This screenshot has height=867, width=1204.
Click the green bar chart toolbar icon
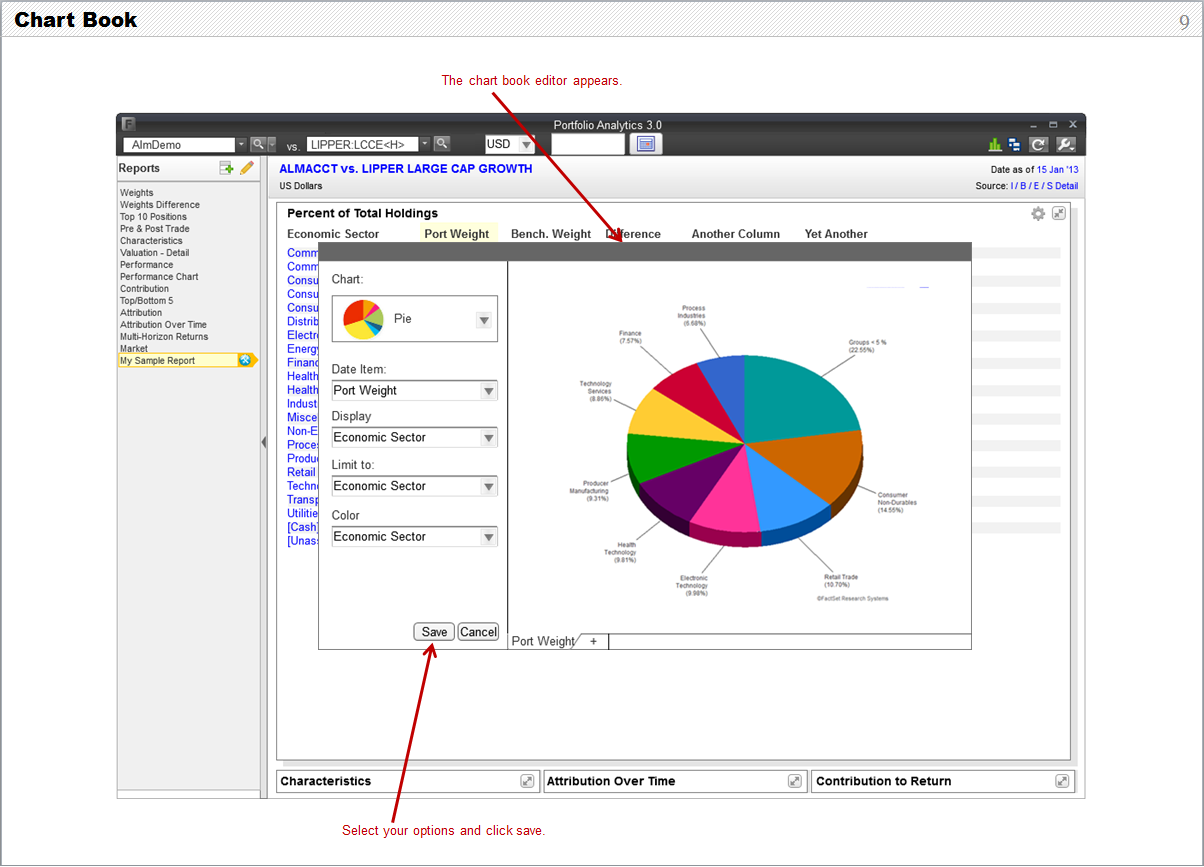point(995,145)
